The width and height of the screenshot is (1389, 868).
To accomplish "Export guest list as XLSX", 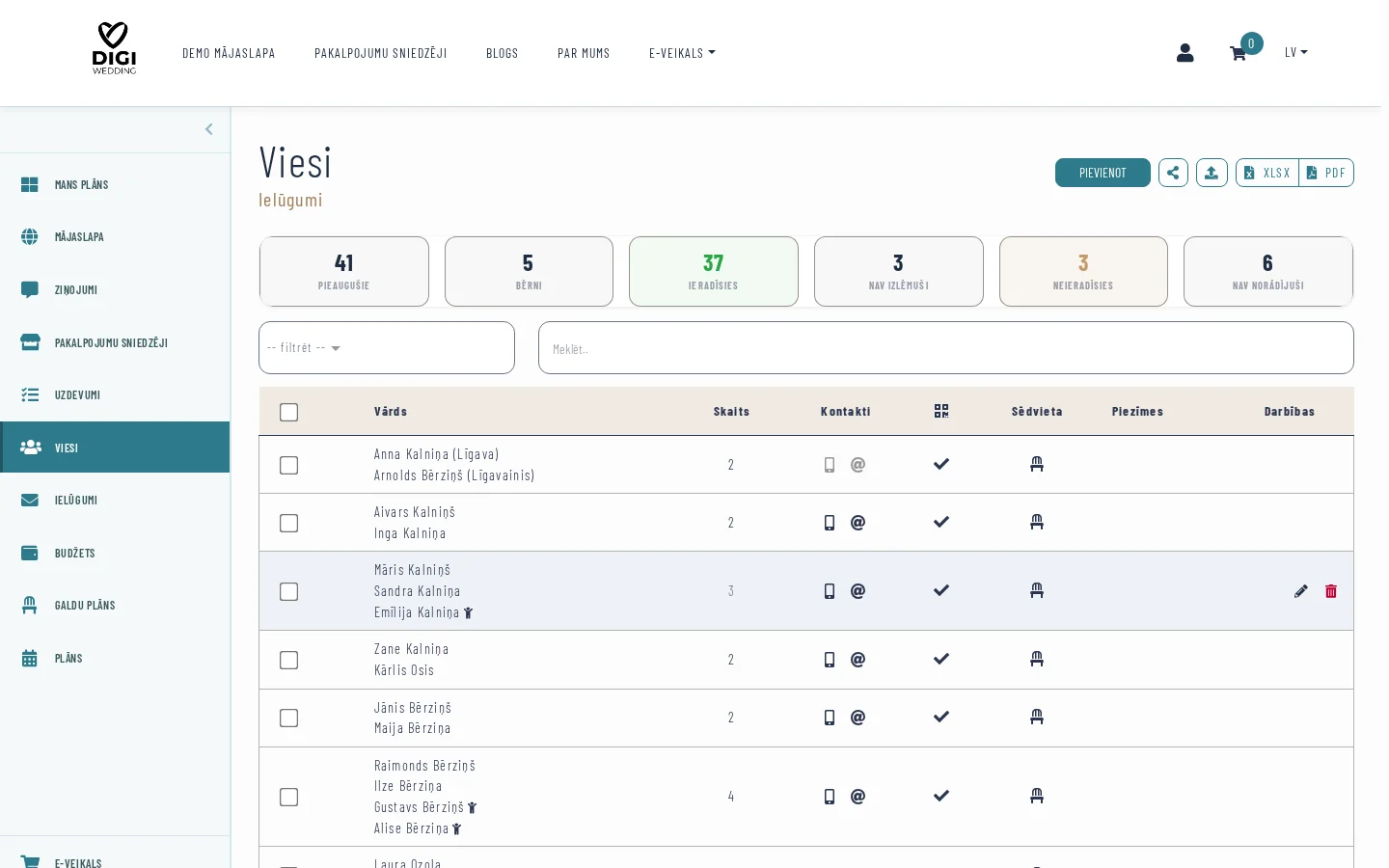I will (x=1266, y=173).
